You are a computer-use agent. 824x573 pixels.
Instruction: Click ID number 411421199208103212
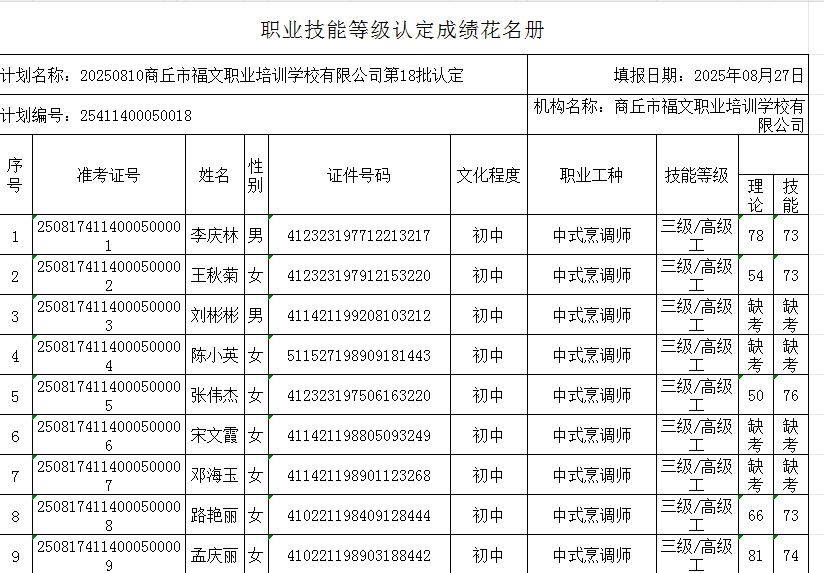pos(359,316)
